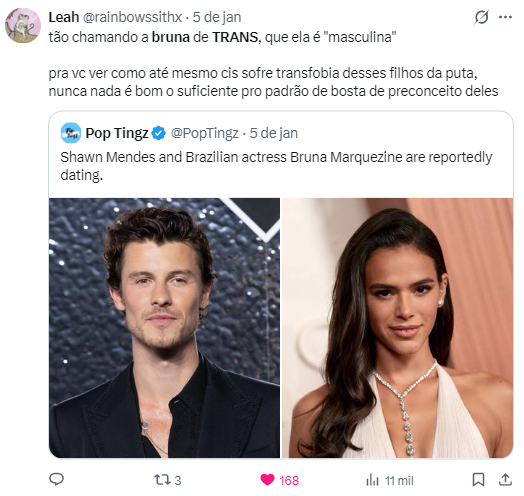Open quoted post text about Shawn Mendes
Viewport: 524px width, 496px height.
point(276,166)
